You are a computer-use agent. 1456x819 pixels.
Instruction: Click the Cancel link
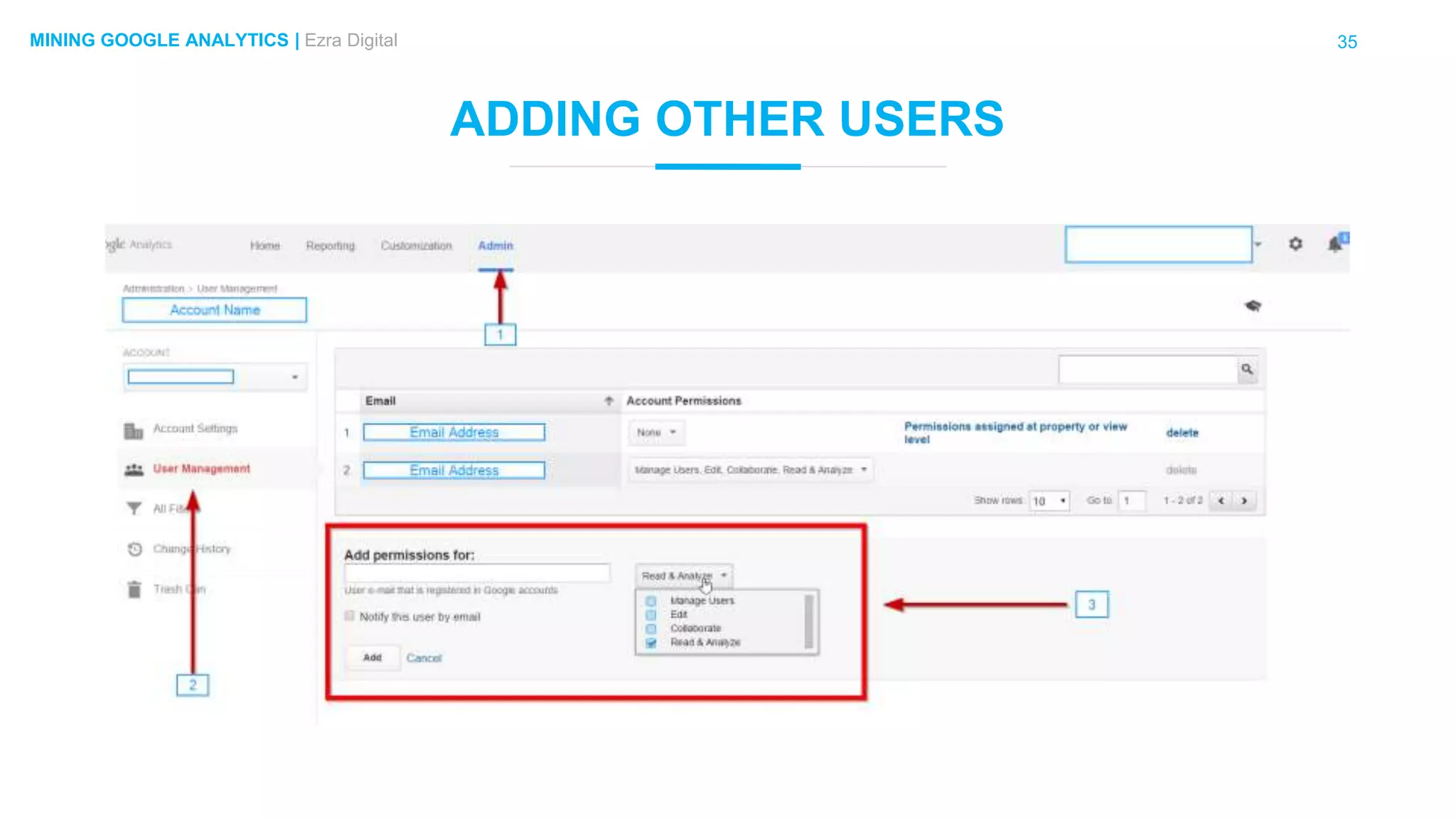point(424,658)
